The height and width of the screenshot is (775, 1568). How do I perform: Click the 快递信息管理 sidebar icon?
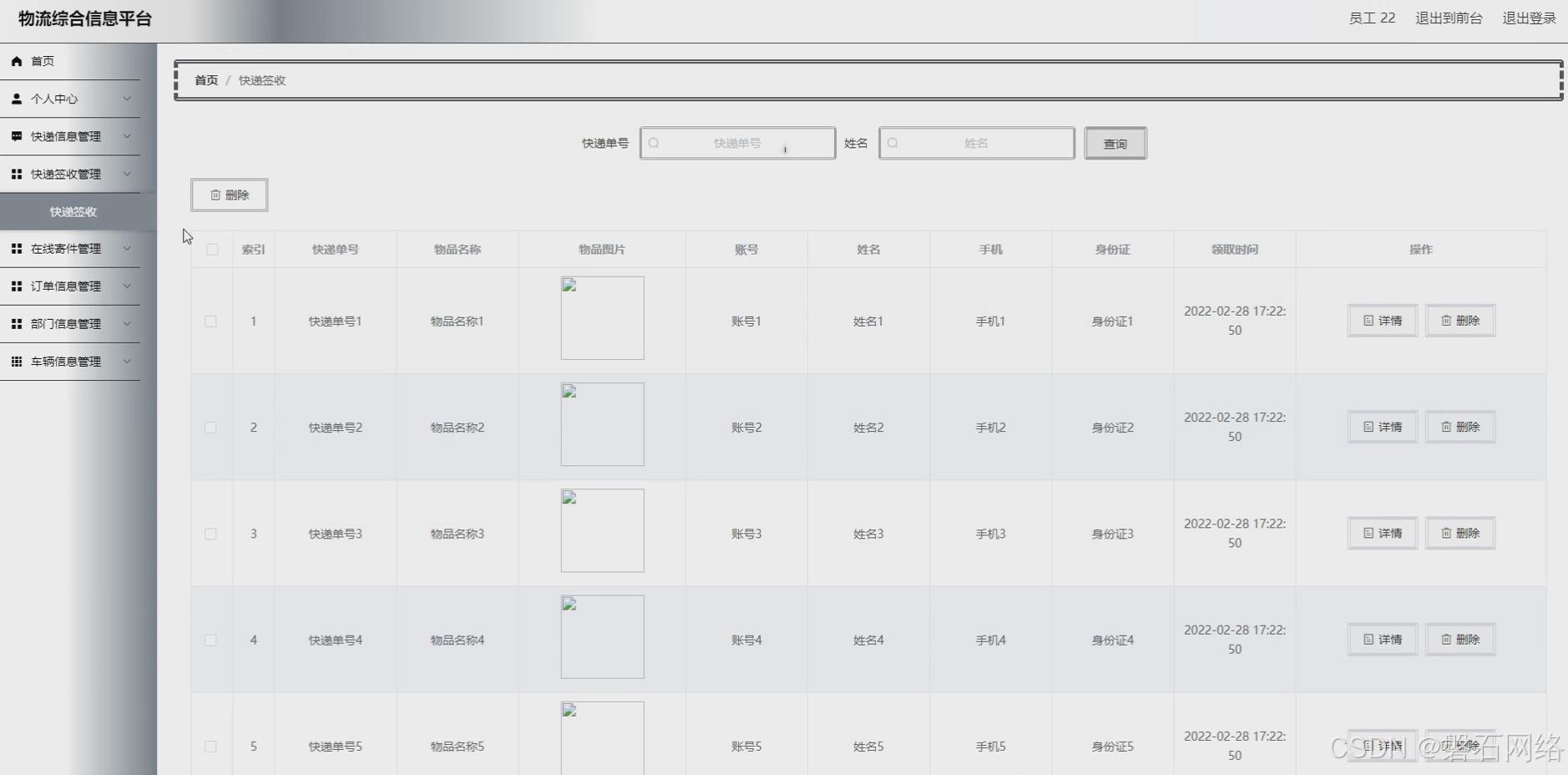pos(16,135)
